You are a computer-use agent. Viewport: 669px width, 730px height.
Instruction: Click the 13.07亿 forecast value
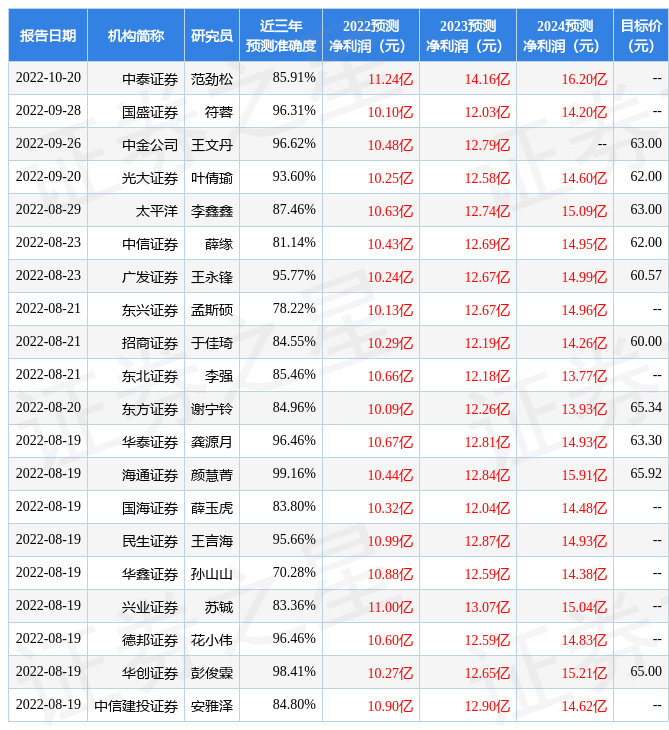(487, 608)
